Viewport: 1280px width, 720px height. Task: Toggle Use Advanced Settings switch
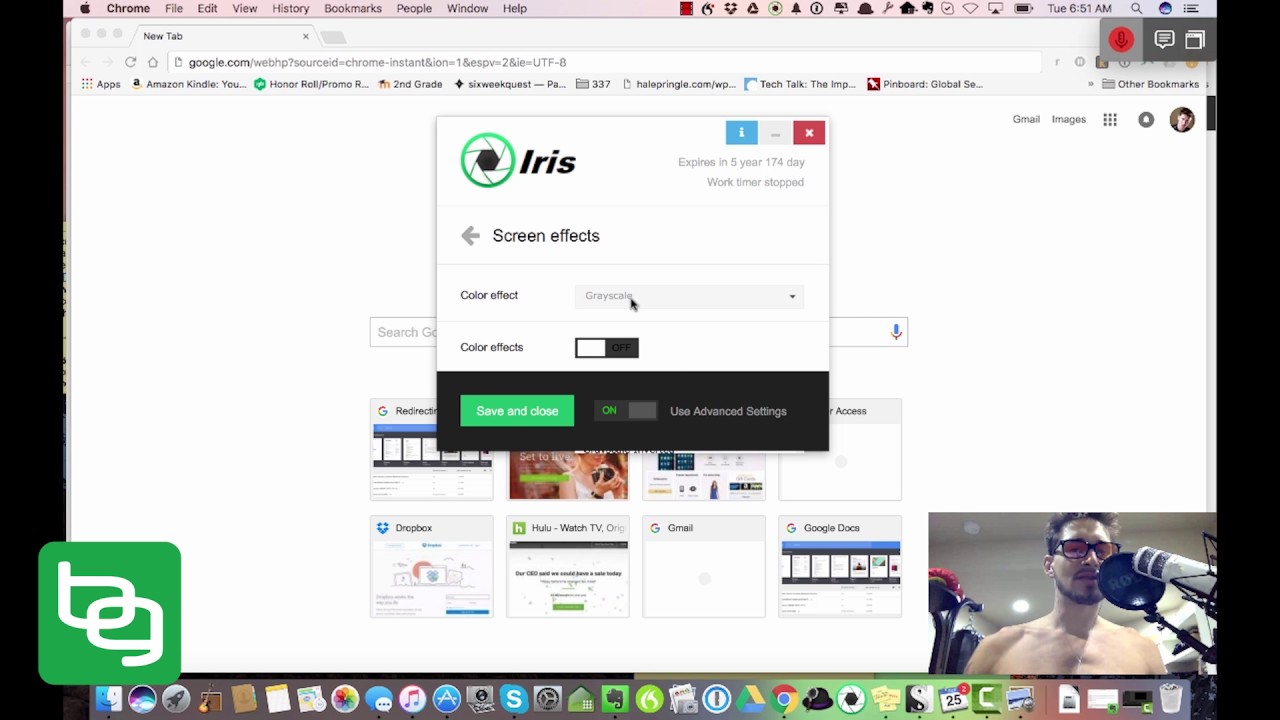(626, 411)
